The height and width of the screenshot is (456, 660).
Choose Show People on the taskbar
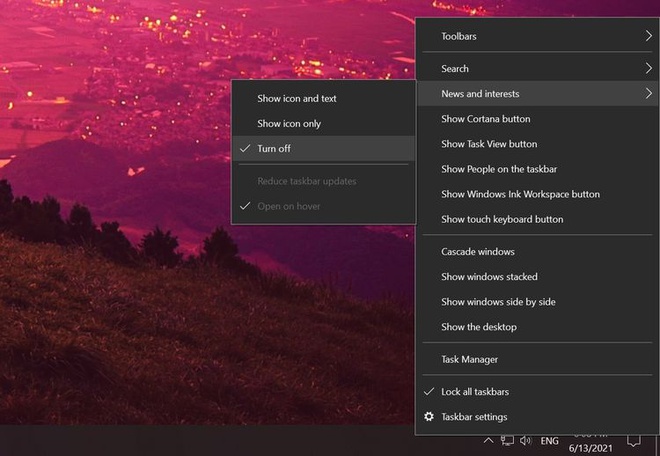coord(499,169)
